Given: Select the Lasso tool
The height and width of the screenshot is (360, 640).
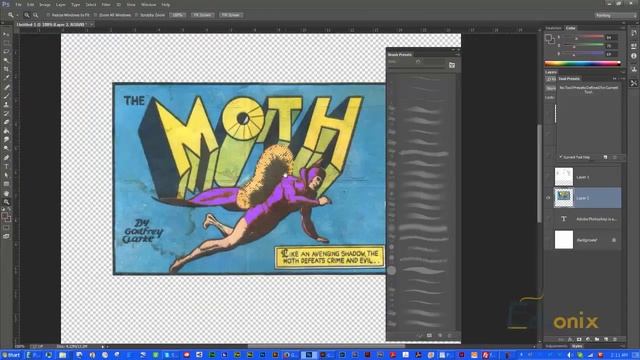Looking at the screenshot, I should coord(6,52).
